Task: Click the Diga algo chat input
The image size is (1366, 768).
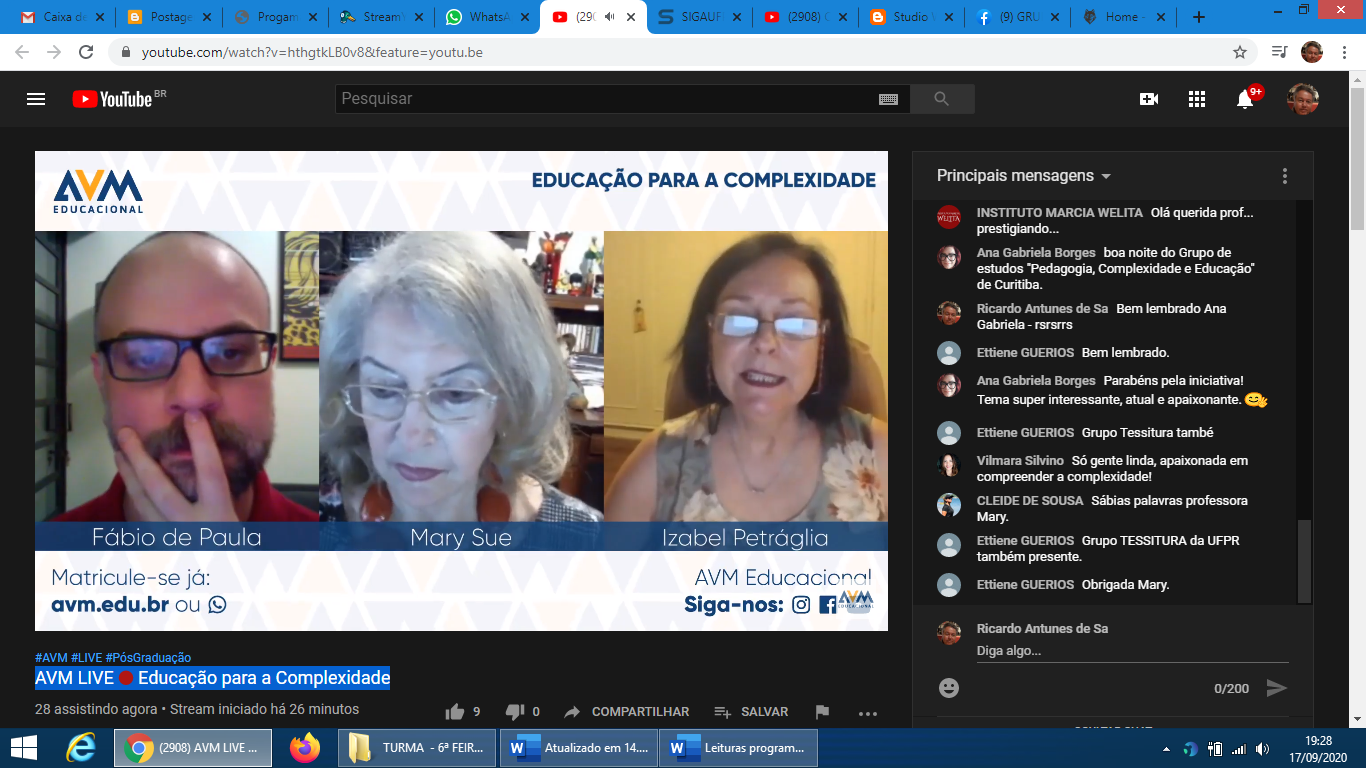Action: coord(1132,651)
